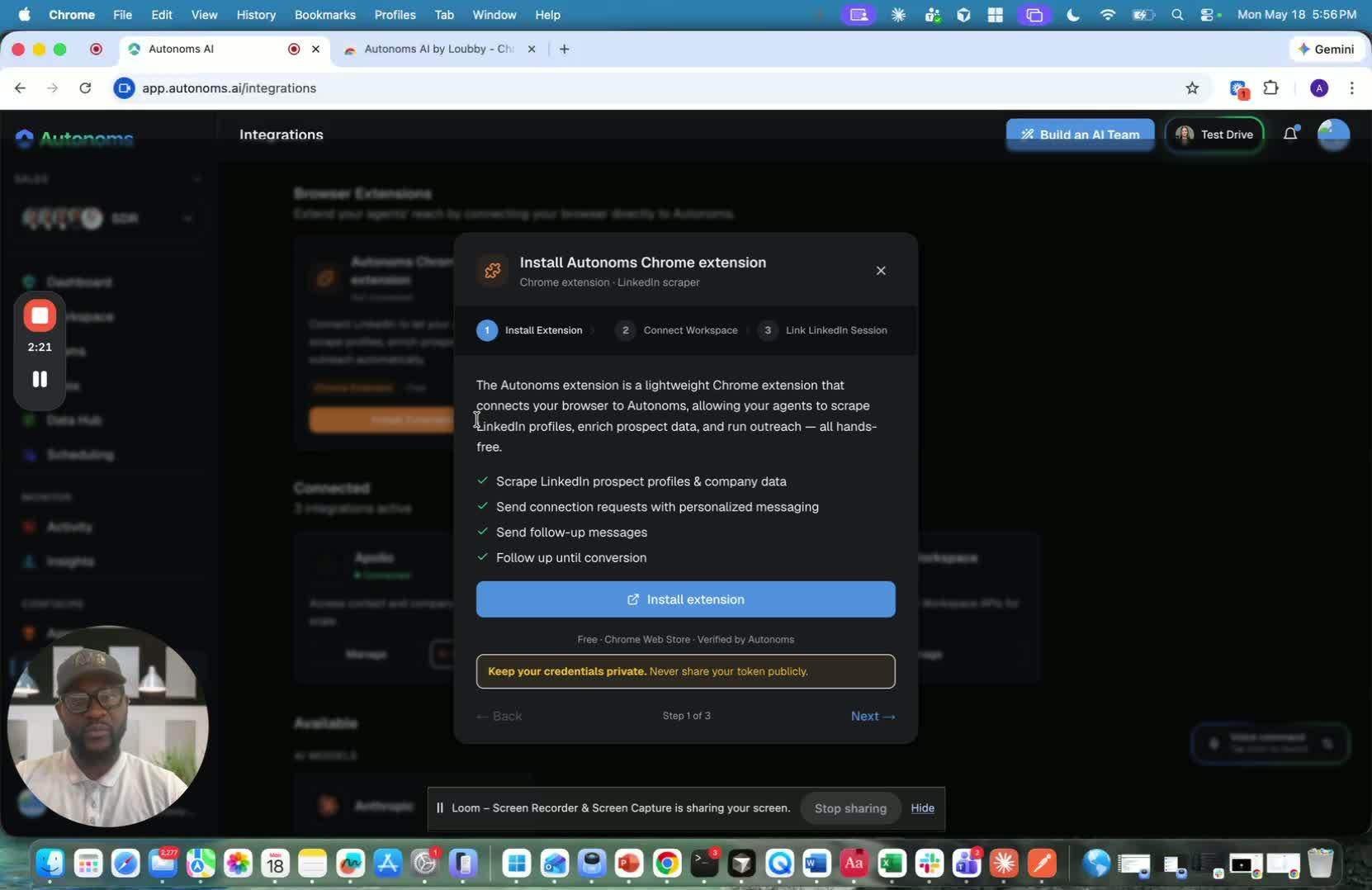
Task: Open the notifications bell
Action: pos(1290,134)
